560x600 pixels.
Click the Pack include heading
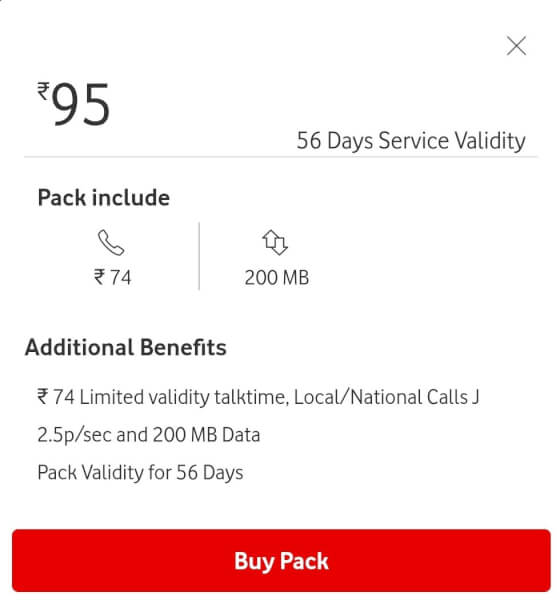click(x=104, y=197)
